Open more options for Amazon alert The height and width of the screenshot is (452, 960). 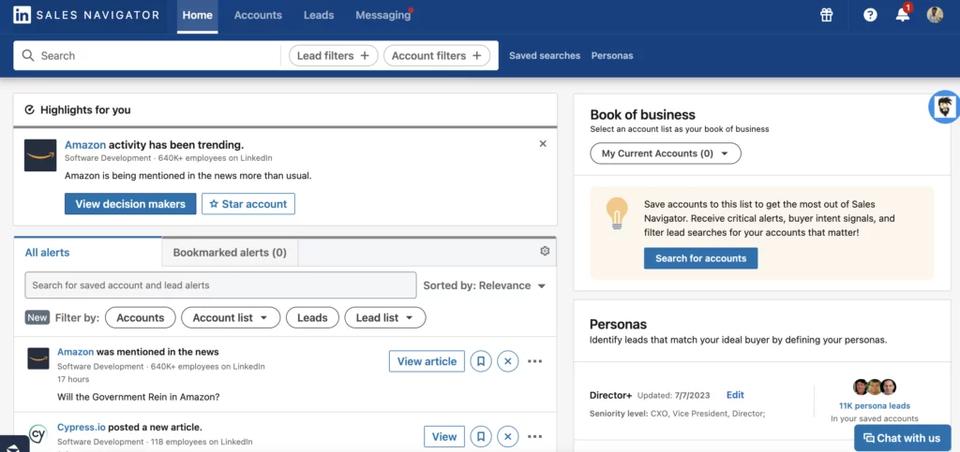(x=535, y=361)
